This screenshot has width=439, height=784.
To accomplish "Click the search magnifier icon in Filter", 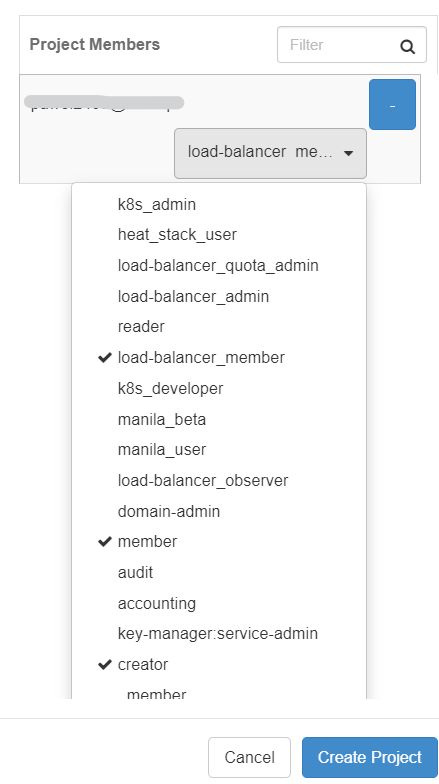I will tap(408, 47).
